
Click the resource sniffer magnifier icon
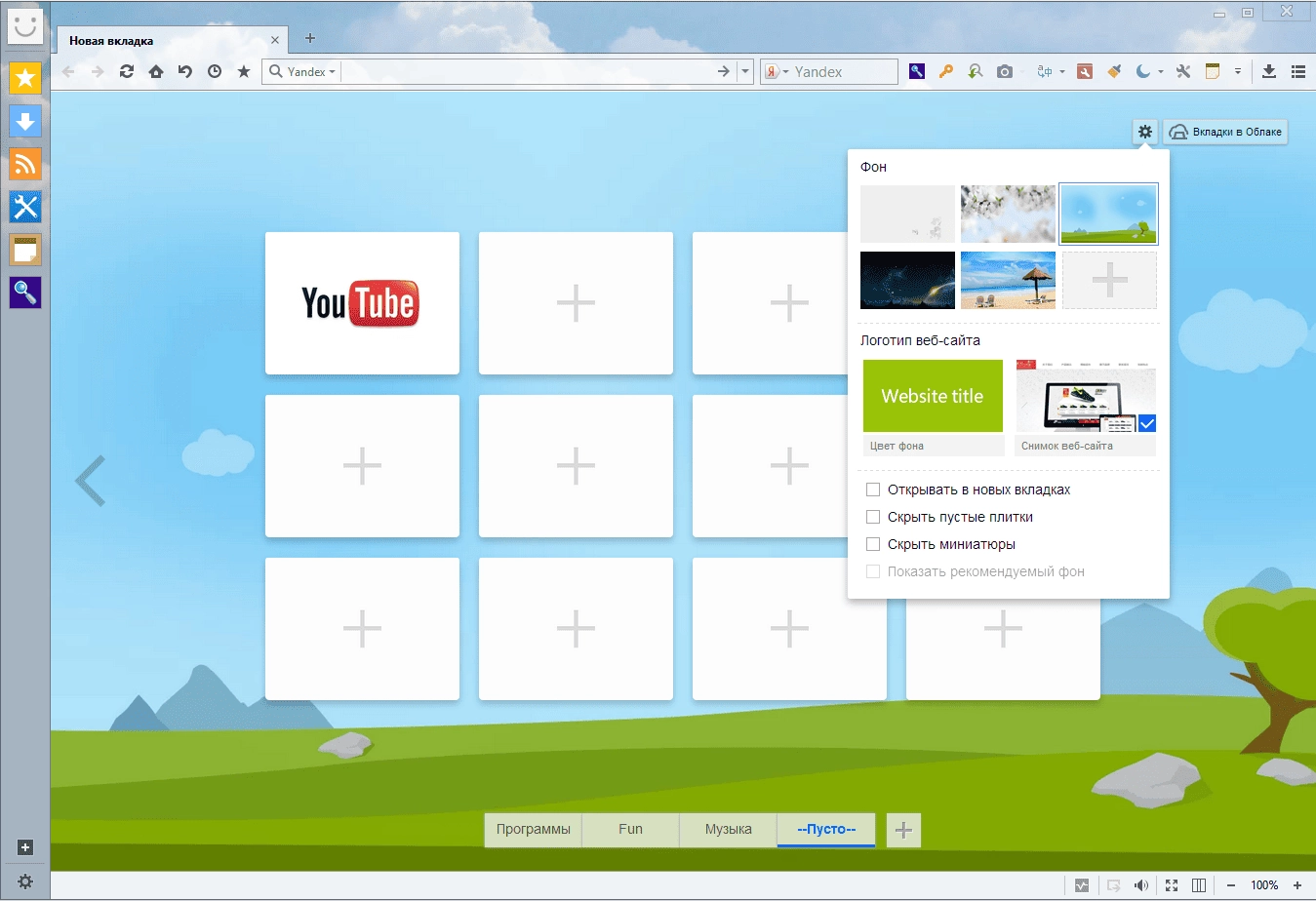pos(975,71)
